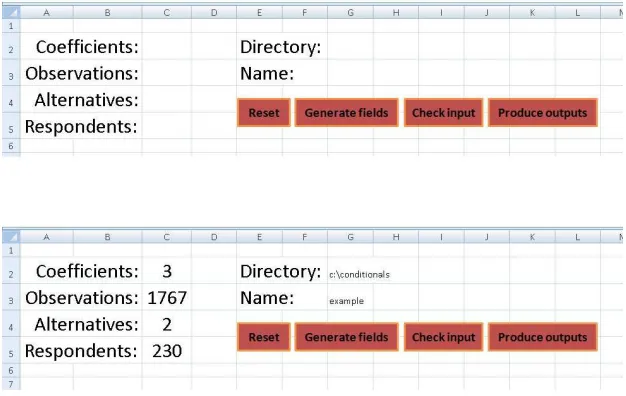Screen dimensions: 626x396
Task: Click Check input button in lower spreadsheet
Action: tap(444, 337)
